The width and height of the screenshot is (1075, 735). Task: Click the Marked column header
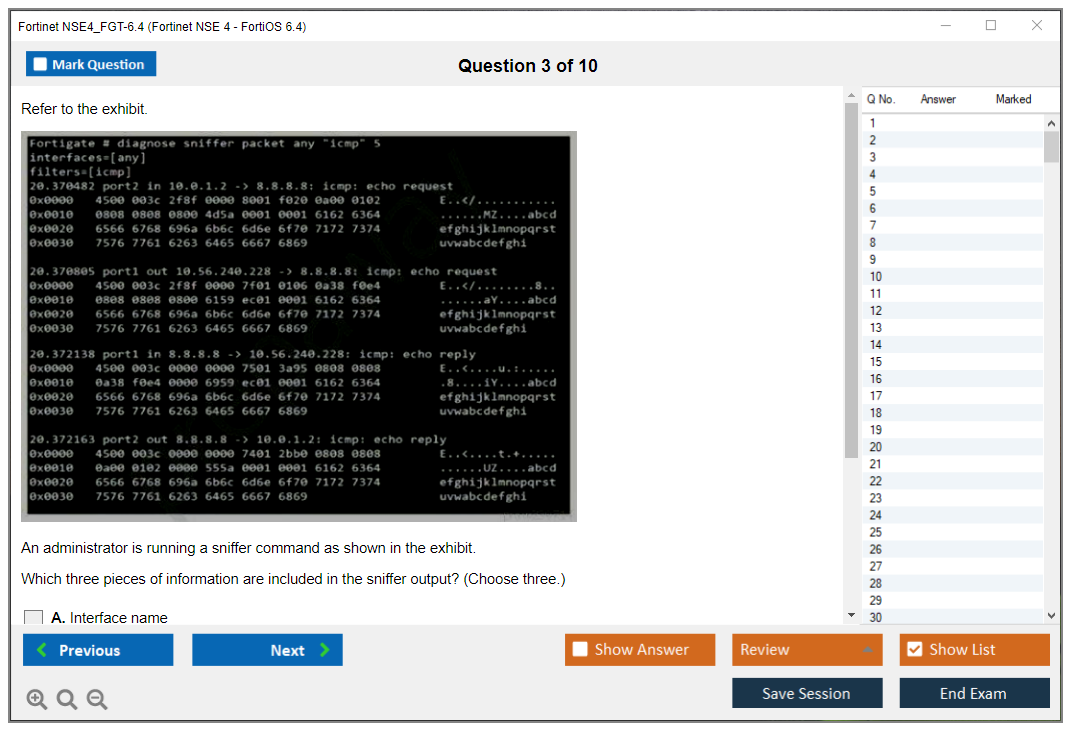click(1012, 99)
